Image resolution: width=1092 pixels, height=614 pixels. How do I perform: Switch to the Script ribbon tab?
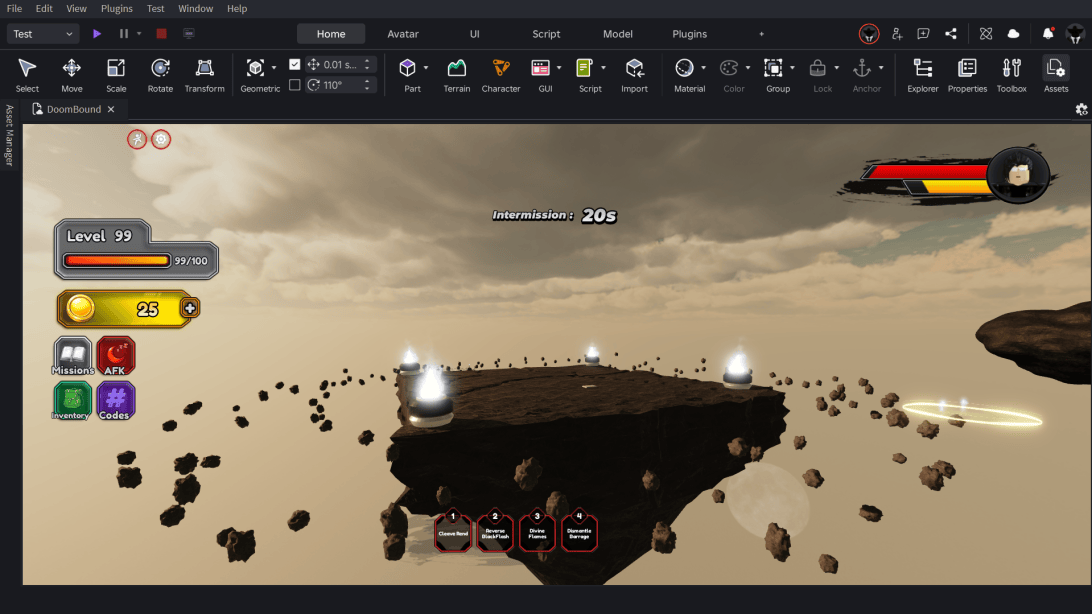click(x=546, y=33)
